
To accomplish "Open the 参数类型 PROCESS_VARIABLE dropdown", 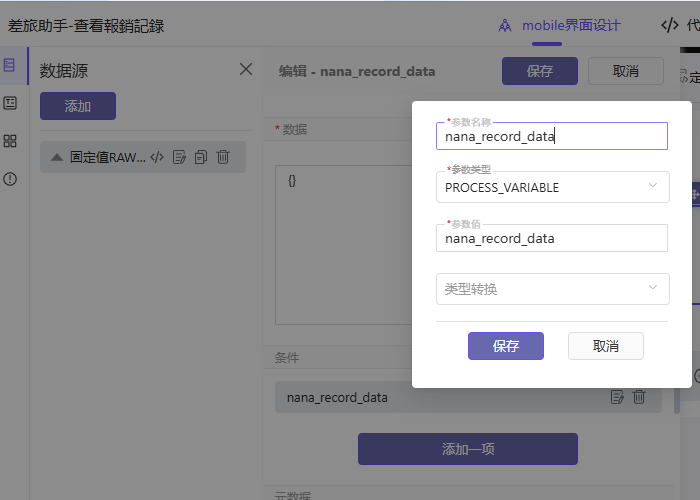I will click(552, 187).
